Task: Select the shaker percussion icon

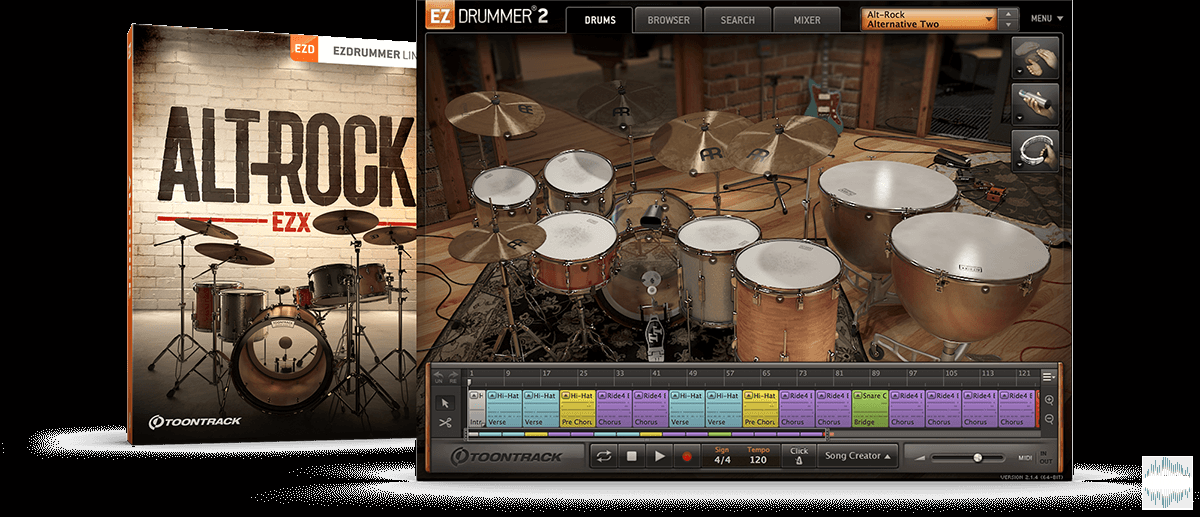Action: coord(1036,103)
